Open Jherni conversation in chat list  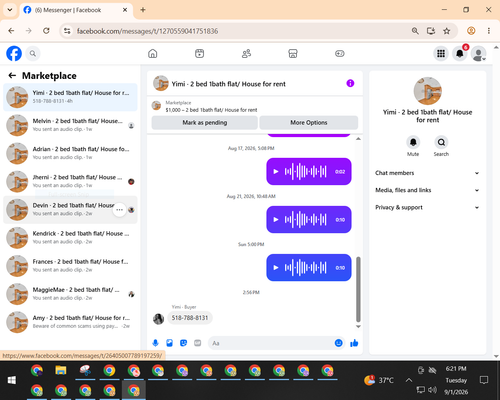pos(70,181)
